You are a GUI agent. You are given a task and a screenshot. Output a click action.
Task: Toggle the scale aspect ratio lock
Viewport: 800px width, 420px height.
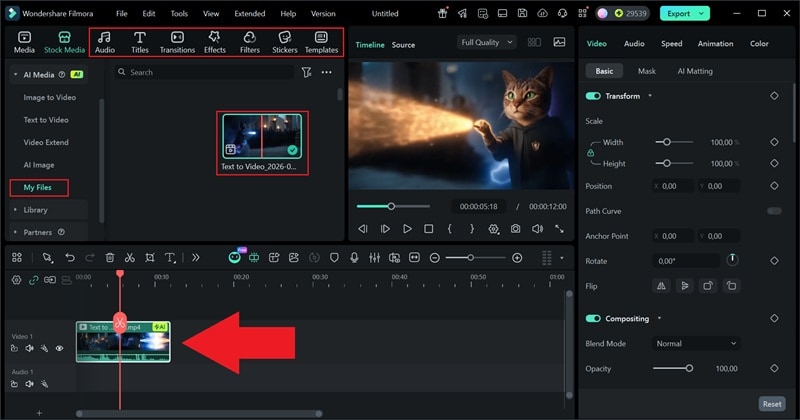[x=590, y=153]
